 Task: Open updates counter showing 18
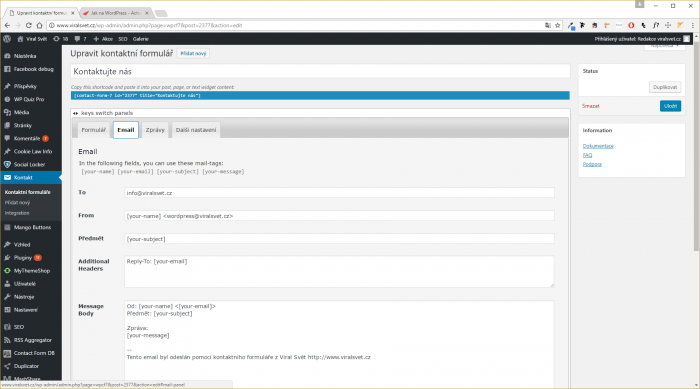(x=61, y=39)
